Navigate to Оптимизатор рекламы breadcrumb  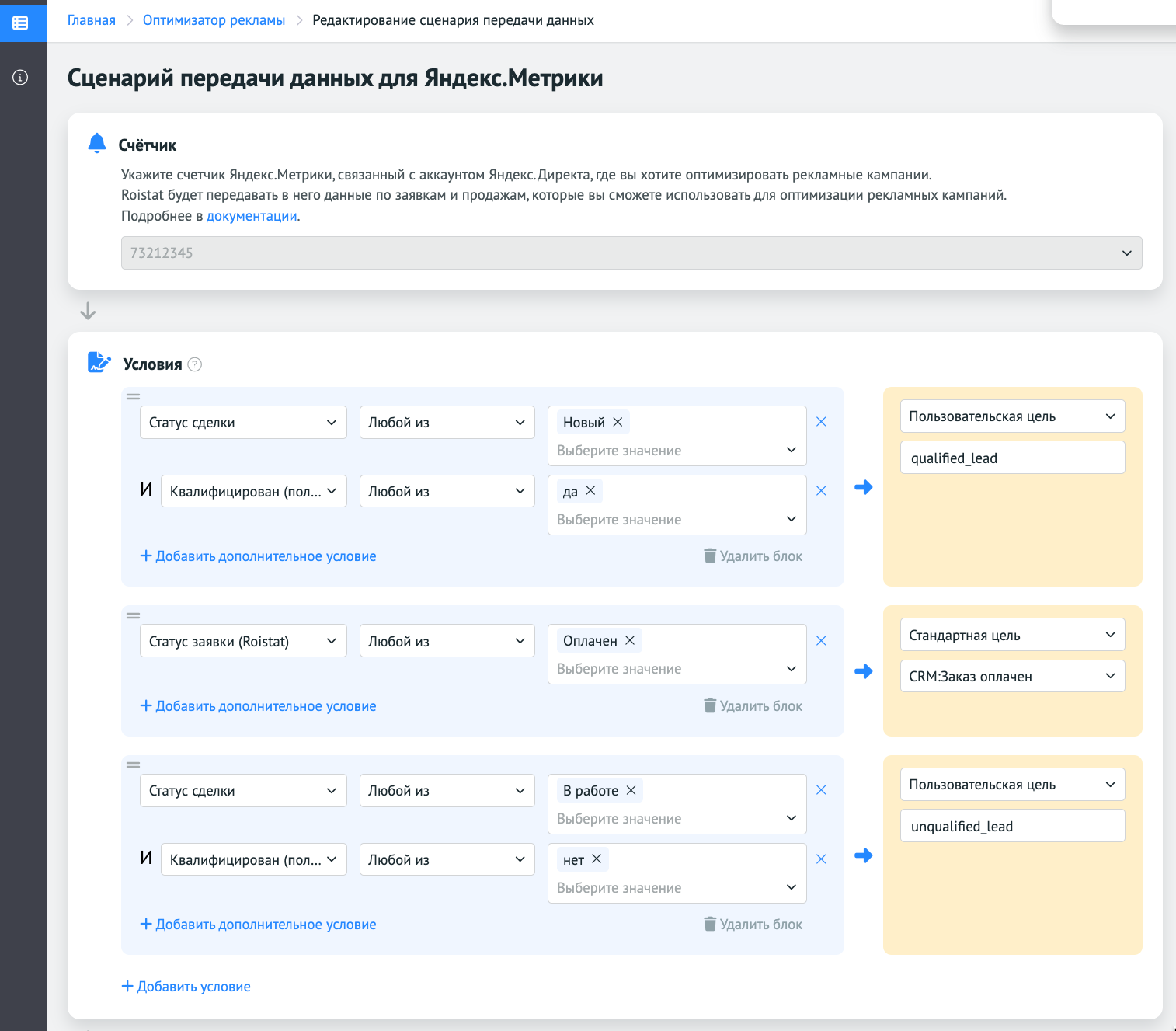[214, 20]
